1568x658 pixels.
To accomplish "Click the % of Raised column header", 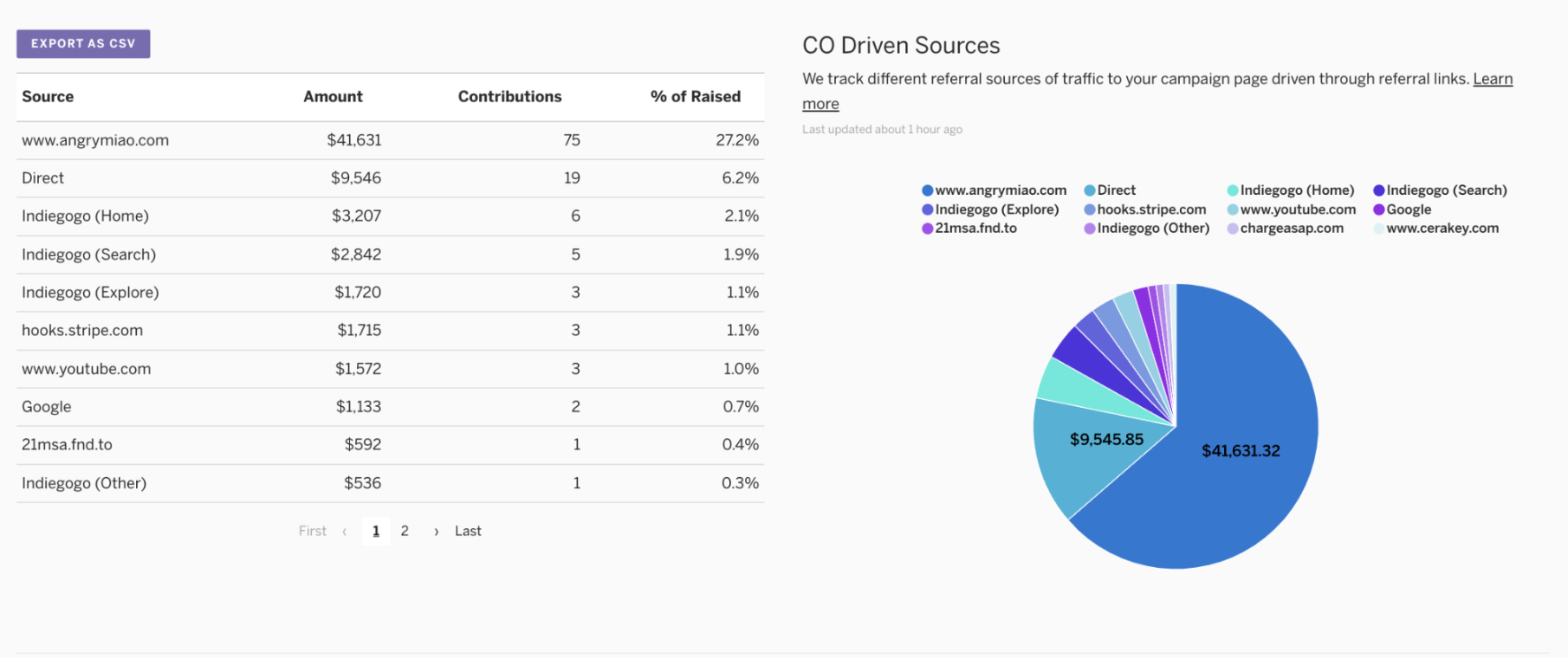I will tap(696, 97).
